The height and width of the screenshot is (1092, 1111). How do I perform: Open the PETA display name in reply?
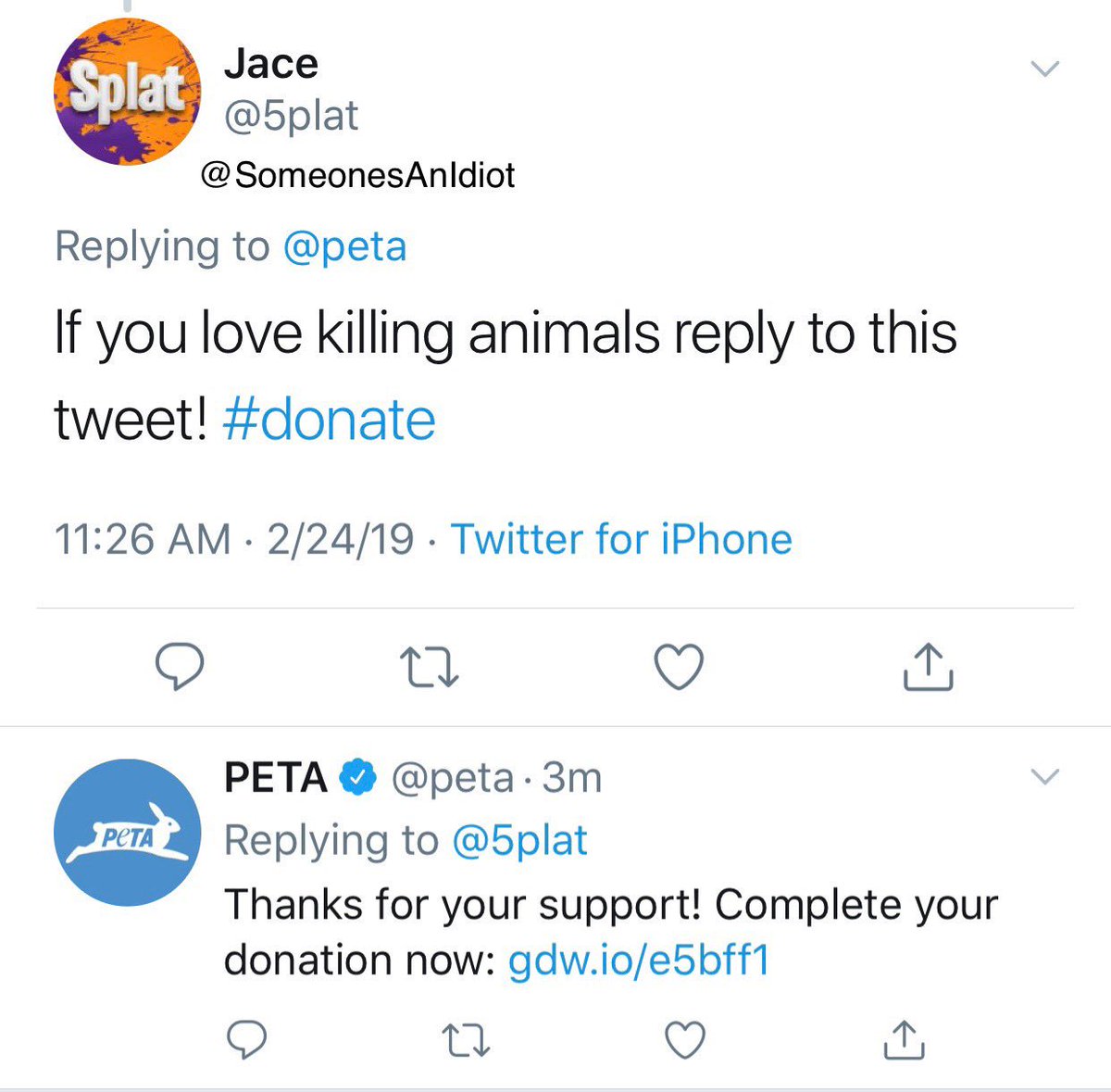[276, 778]
